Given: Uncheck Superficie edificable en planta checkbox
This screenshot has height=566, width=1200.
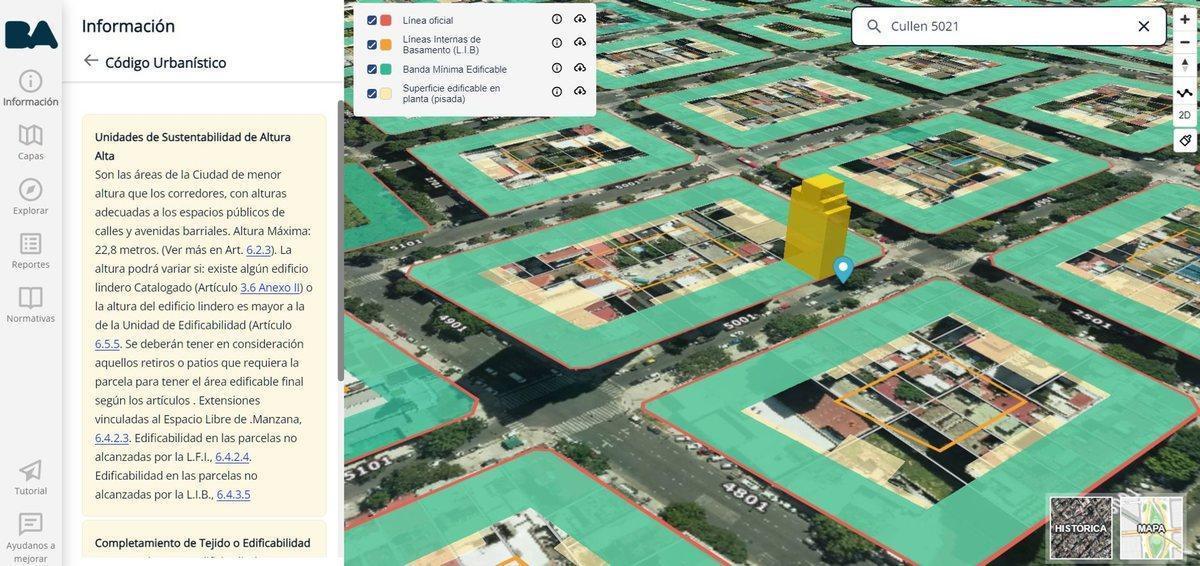Looking at the screenshot, I should pyautogui.click(x=372, y=93).
